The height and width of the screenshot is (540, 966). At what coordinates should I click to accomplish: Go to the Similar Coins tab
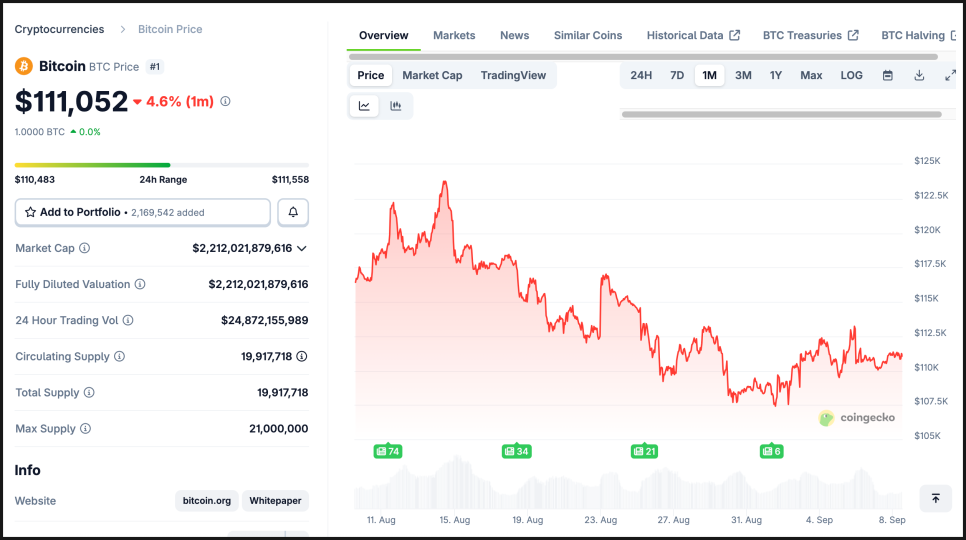588,35
